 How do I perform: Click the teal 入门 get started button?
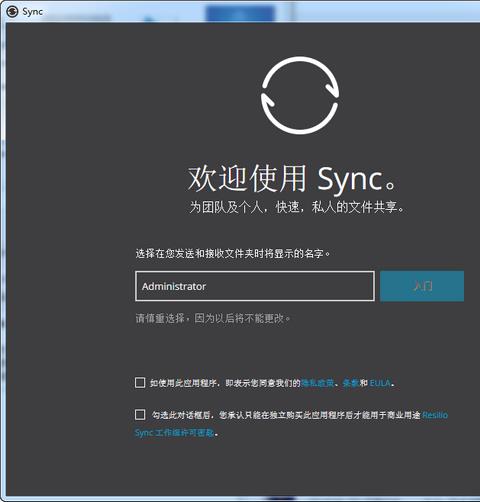tap(422, 286)
